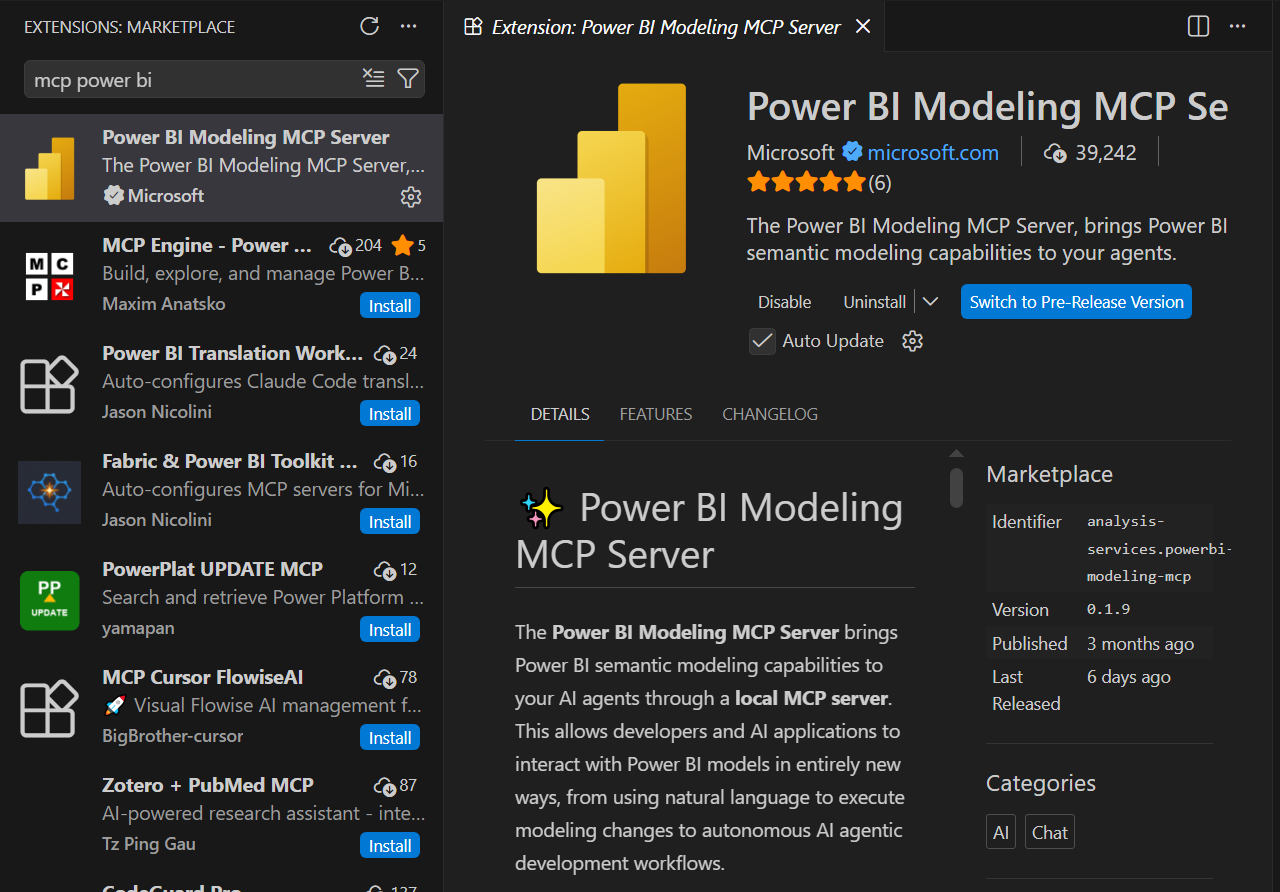Viewport: 1280px width, 892px height.
Task: Install Power BI Translation Workflow extension
Action: 390,414
